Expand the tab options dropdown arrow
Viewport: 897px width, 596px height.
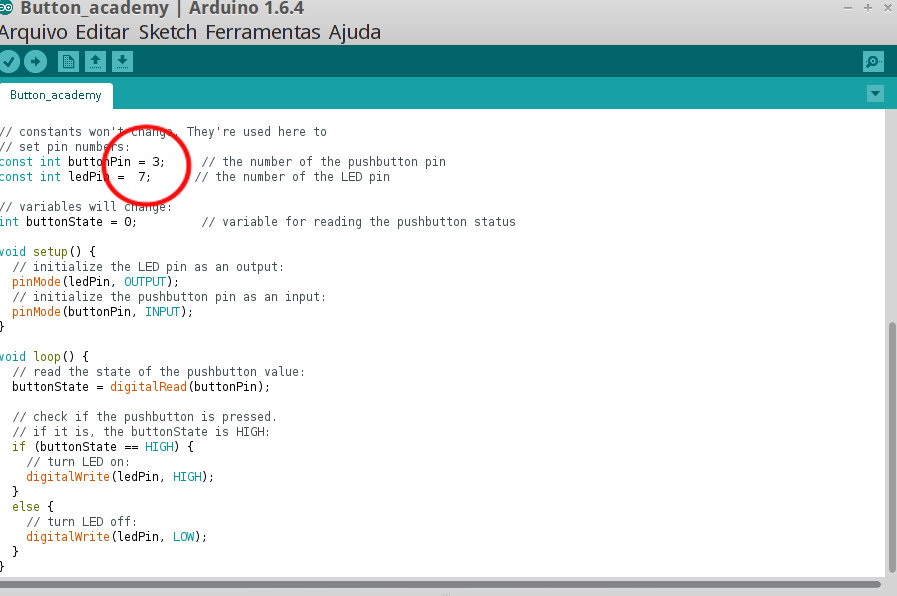875,94
